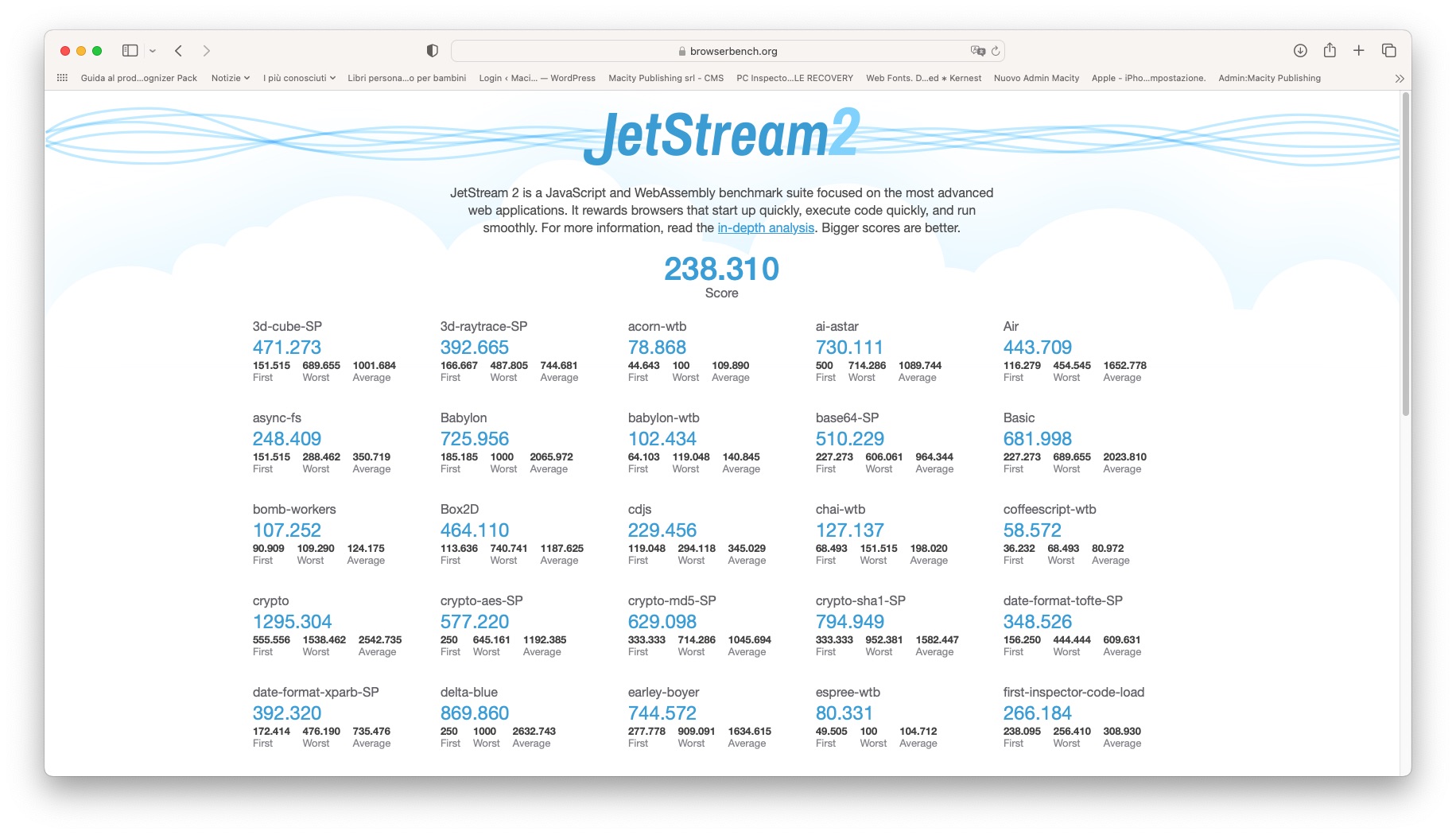This screenshot has height=835, width=1456.
Task: Open the Login Maci... WordPress bookmark
Action: pos(537,78)
